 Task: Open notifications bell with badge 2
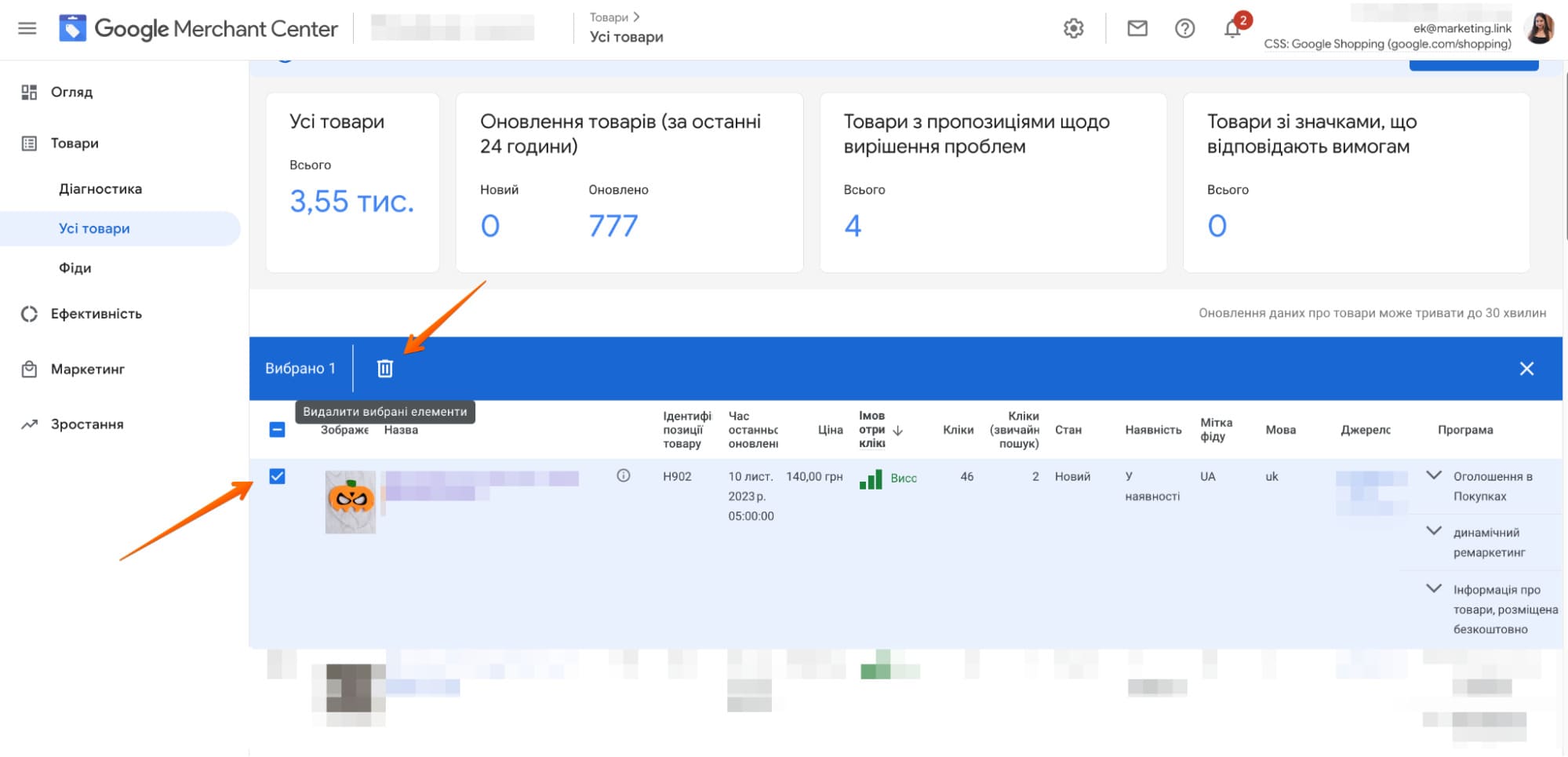click(x=1231, y=30)
